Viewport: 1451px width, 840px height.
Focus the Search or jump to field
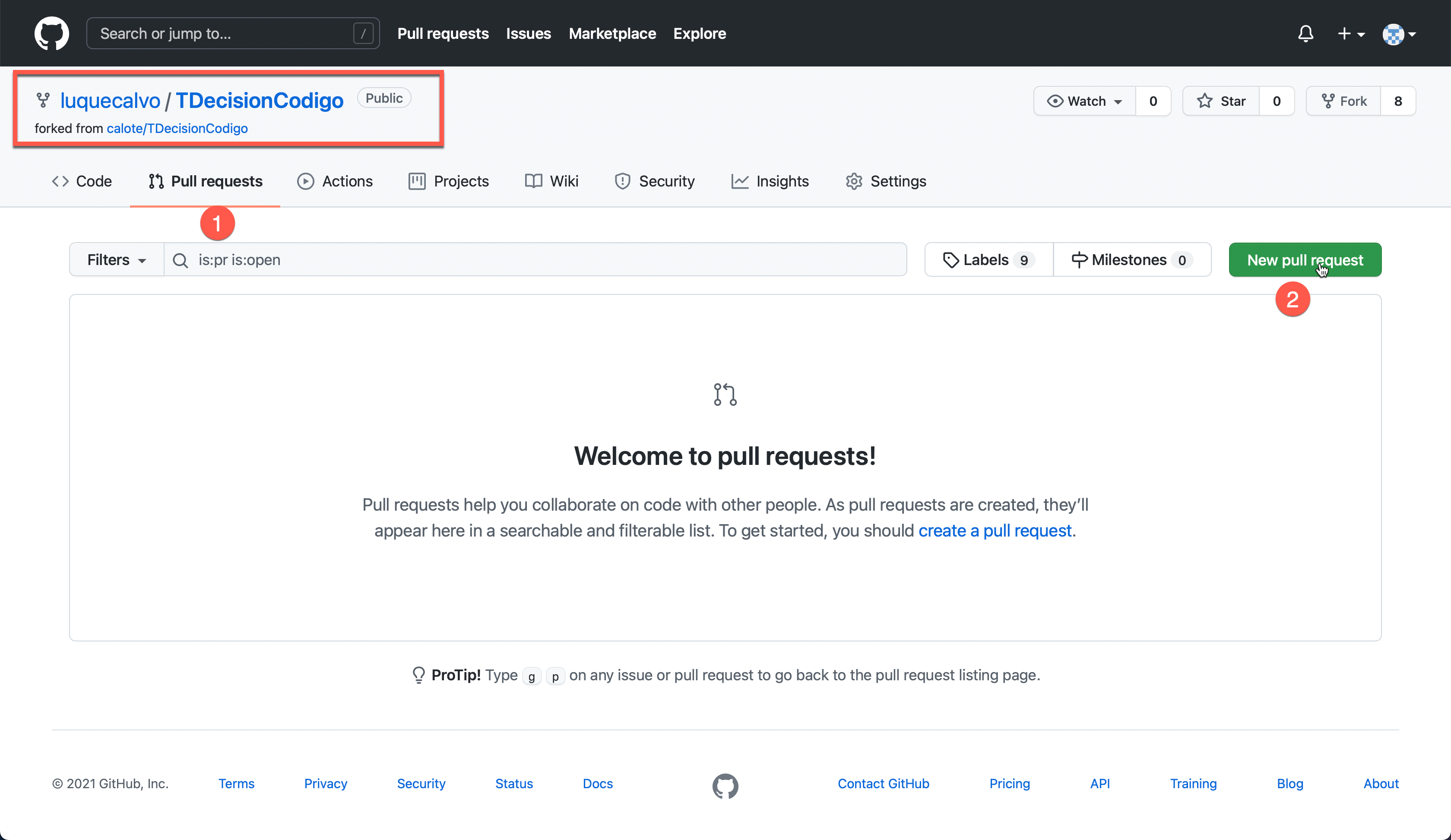(233, 33)
